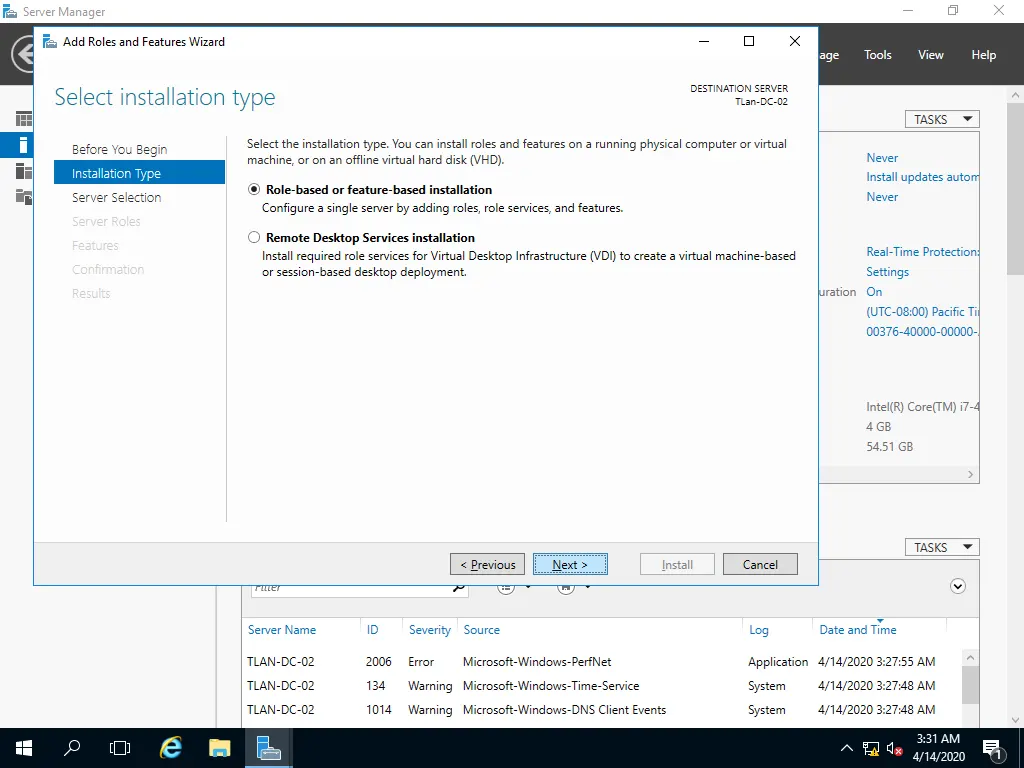The width and height of the screenshot is (1024, 768).
Task: Open the Settings link in server properties
Action: tap(888, 272)
